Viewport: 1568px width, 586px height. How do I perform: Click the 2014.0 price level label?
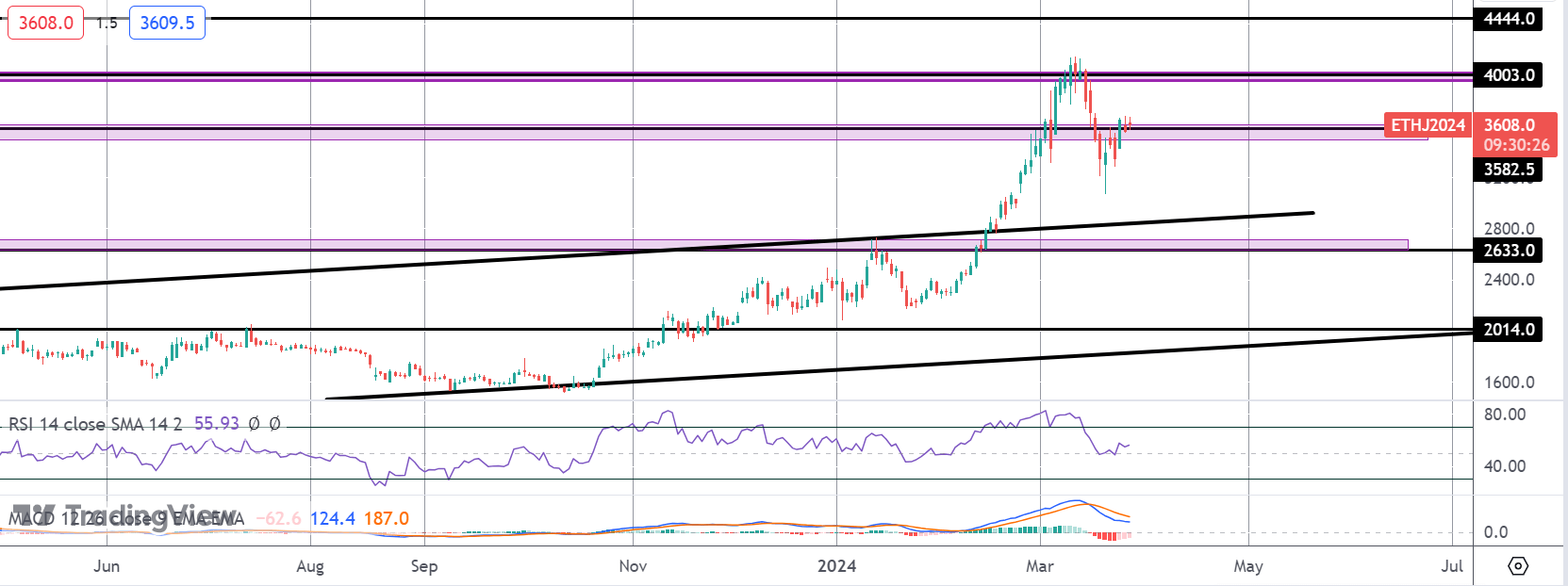[x=1509, y=330]
